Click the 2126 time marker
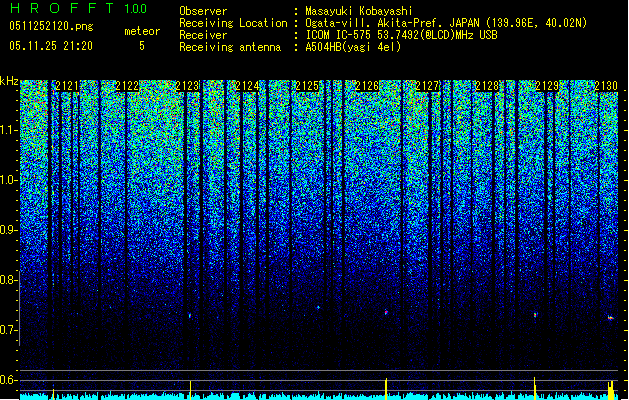 tap(367, 86)
